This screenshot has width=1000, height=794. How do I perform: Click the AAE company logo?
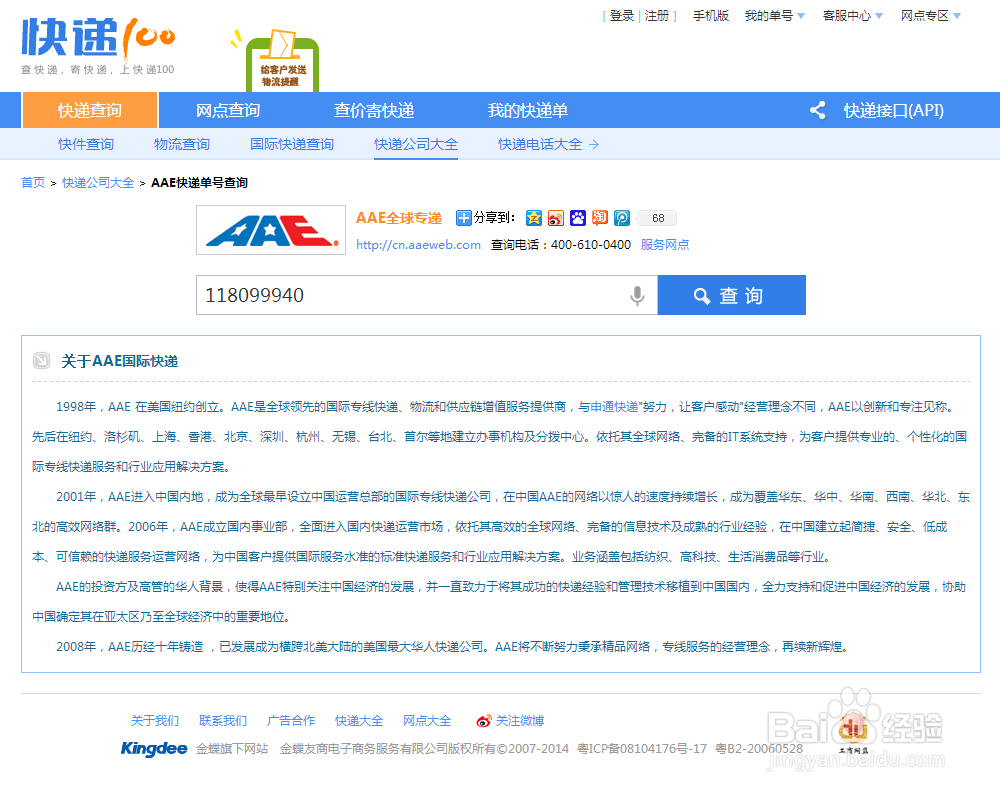[270, 229]
